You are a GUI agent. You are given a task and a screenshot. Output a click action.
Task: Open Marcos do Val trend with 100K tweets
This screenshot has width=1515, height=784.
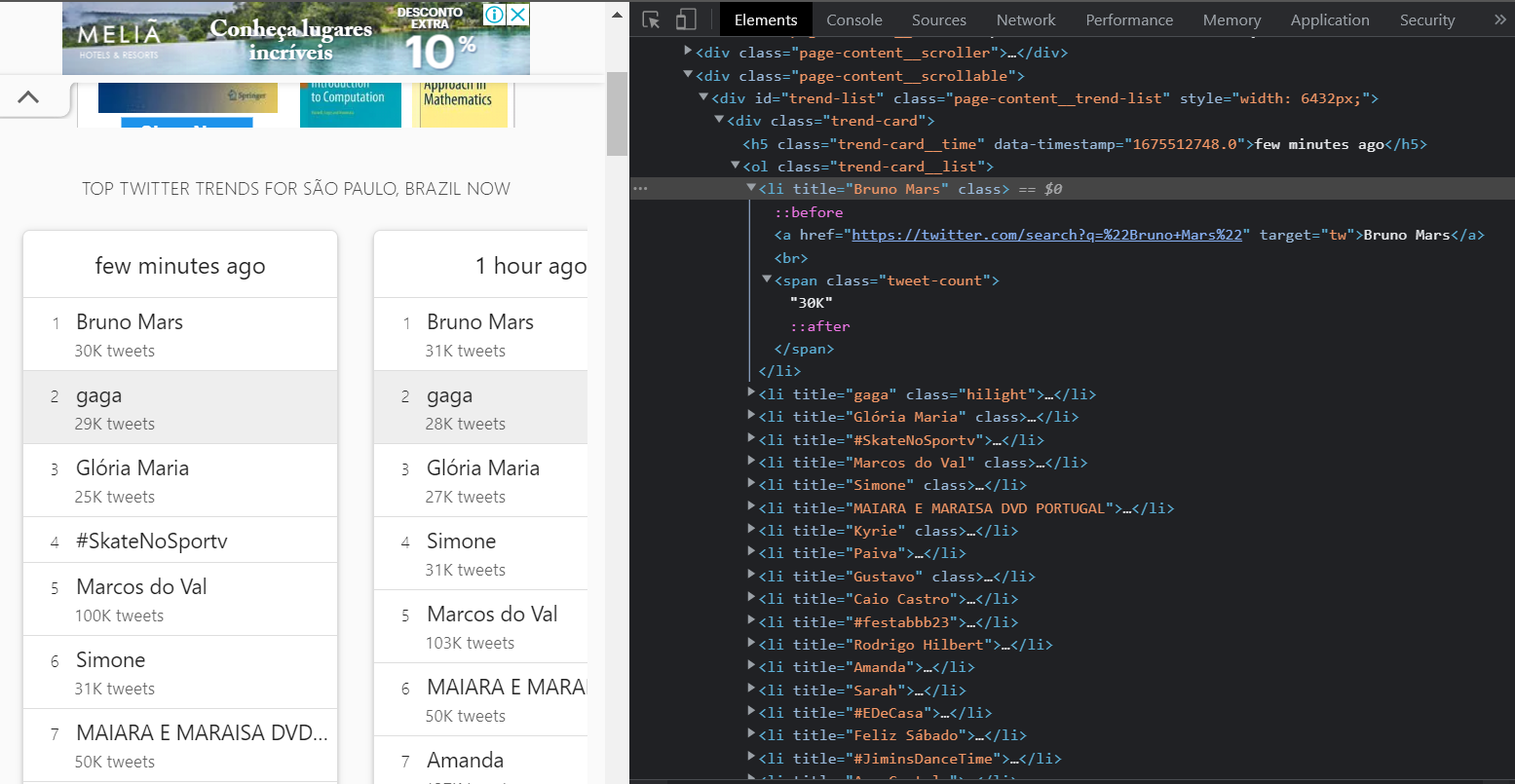coord(141,587)
